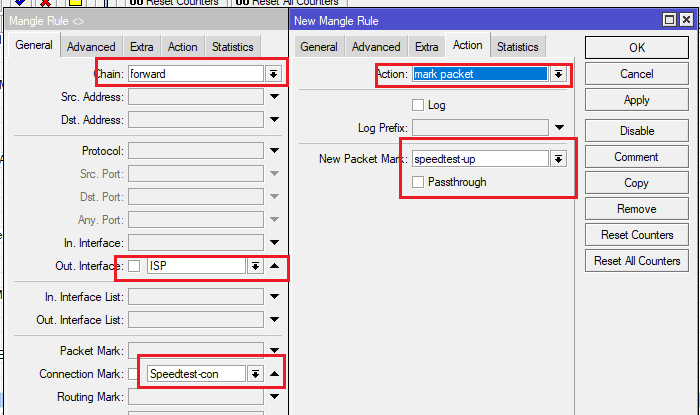Open the Chain dropdown showing forward
Screen dimensions: 700x415
pyautogui.click(x=273, y=74)
